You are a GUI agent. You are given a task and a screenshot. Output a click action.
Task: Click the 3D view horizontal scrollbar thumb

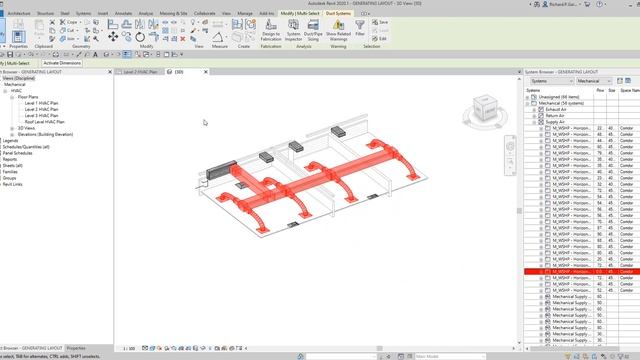click(380, 349)
